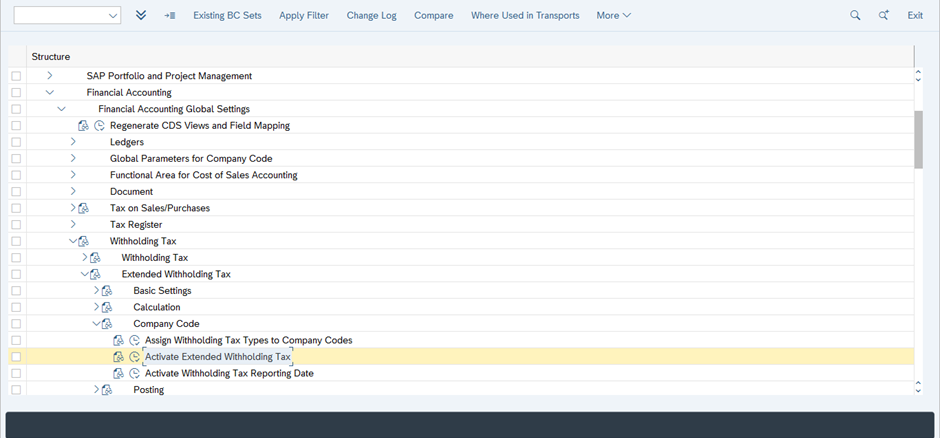Open the command field dropdown arrow
The image size is (940, 438).
[x=113, y=16]
